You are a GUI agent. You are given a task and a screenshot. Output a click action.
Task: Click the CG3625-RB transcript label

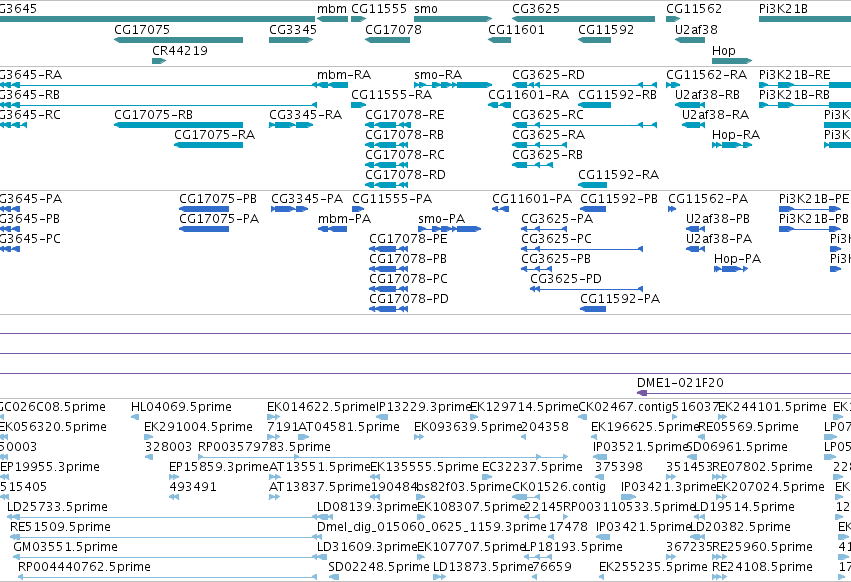click(x=547, y=155)
